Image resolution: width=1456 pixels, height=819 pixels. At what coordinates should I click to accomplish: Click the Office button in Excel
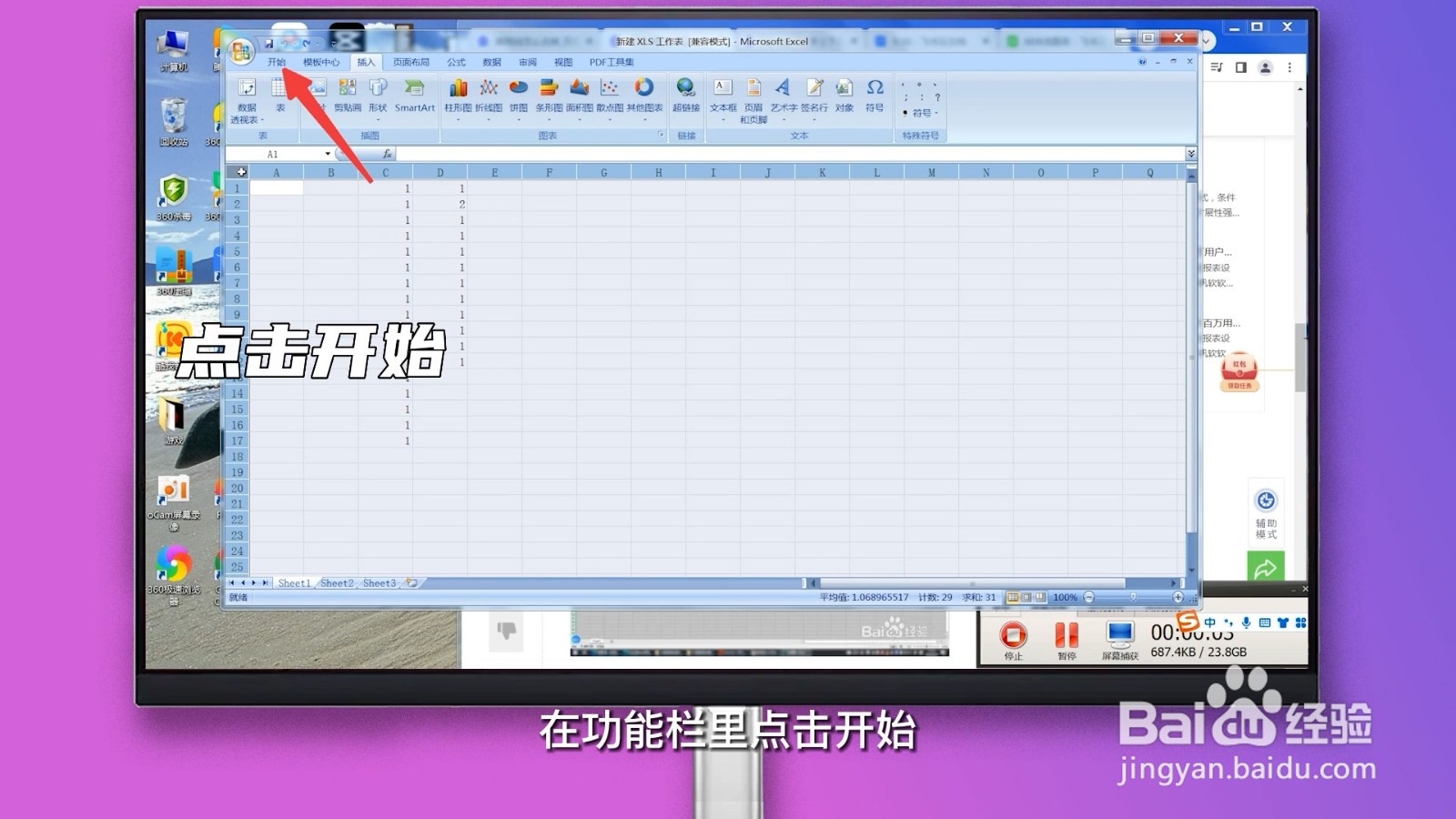pyautogui.click(x=241, y=51)
